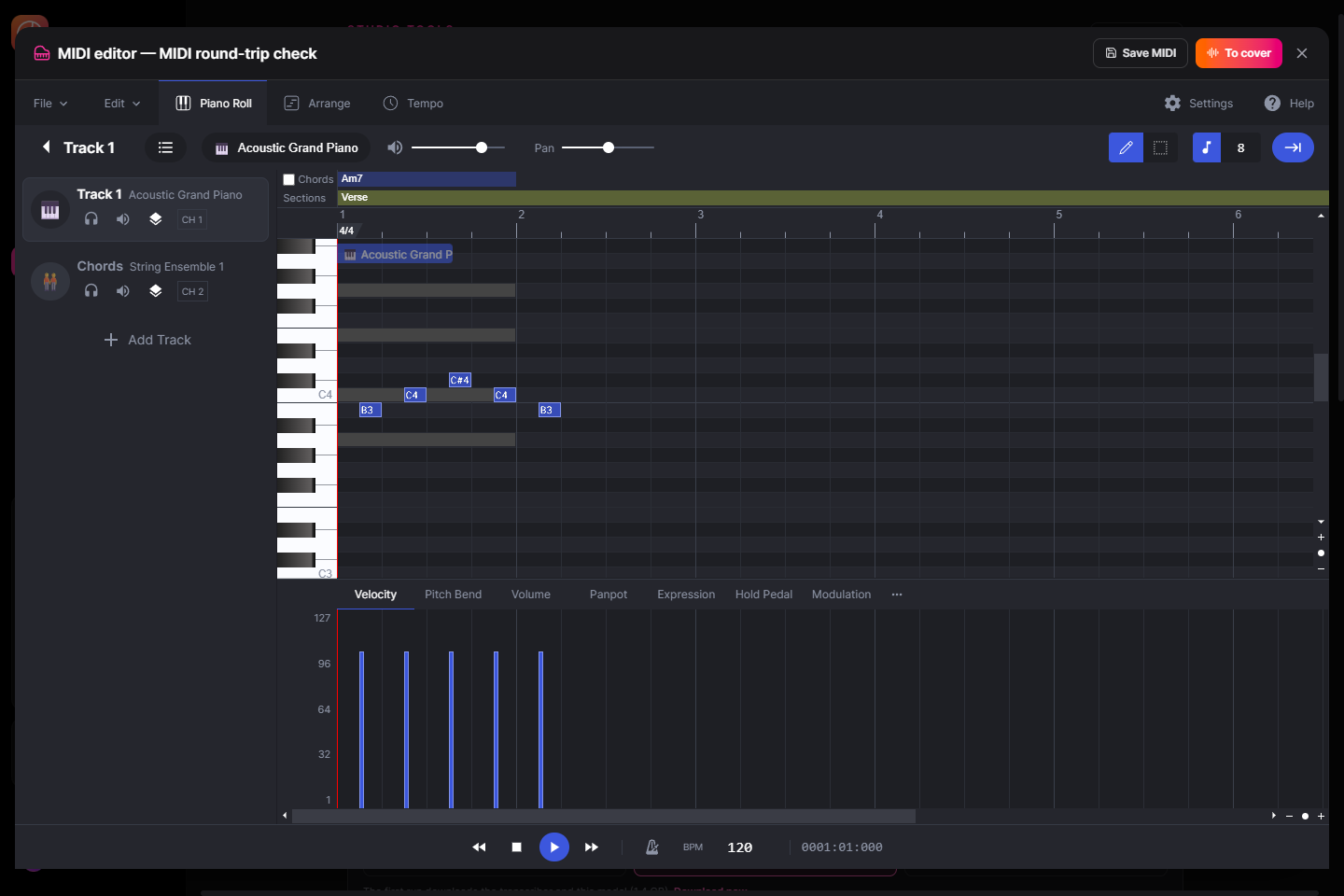Open Help
Screen dimensions: 1344x896
[x=1289, y=103]
